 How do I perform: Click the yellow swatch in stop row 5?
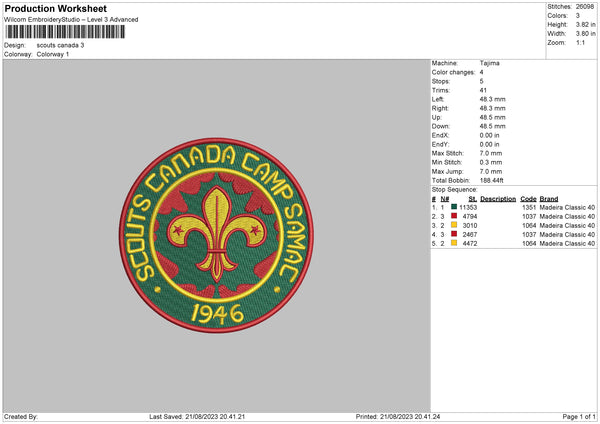(x=454, y=243)
